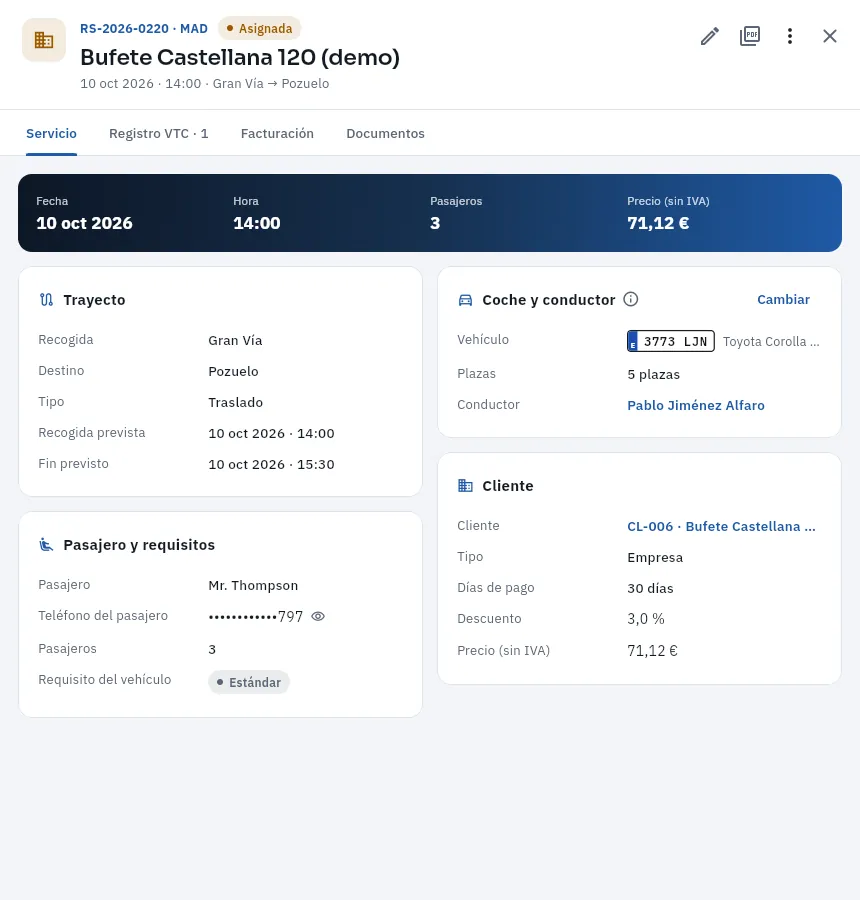
Task: Click the building icon in Cliente card
Action: 465,486
